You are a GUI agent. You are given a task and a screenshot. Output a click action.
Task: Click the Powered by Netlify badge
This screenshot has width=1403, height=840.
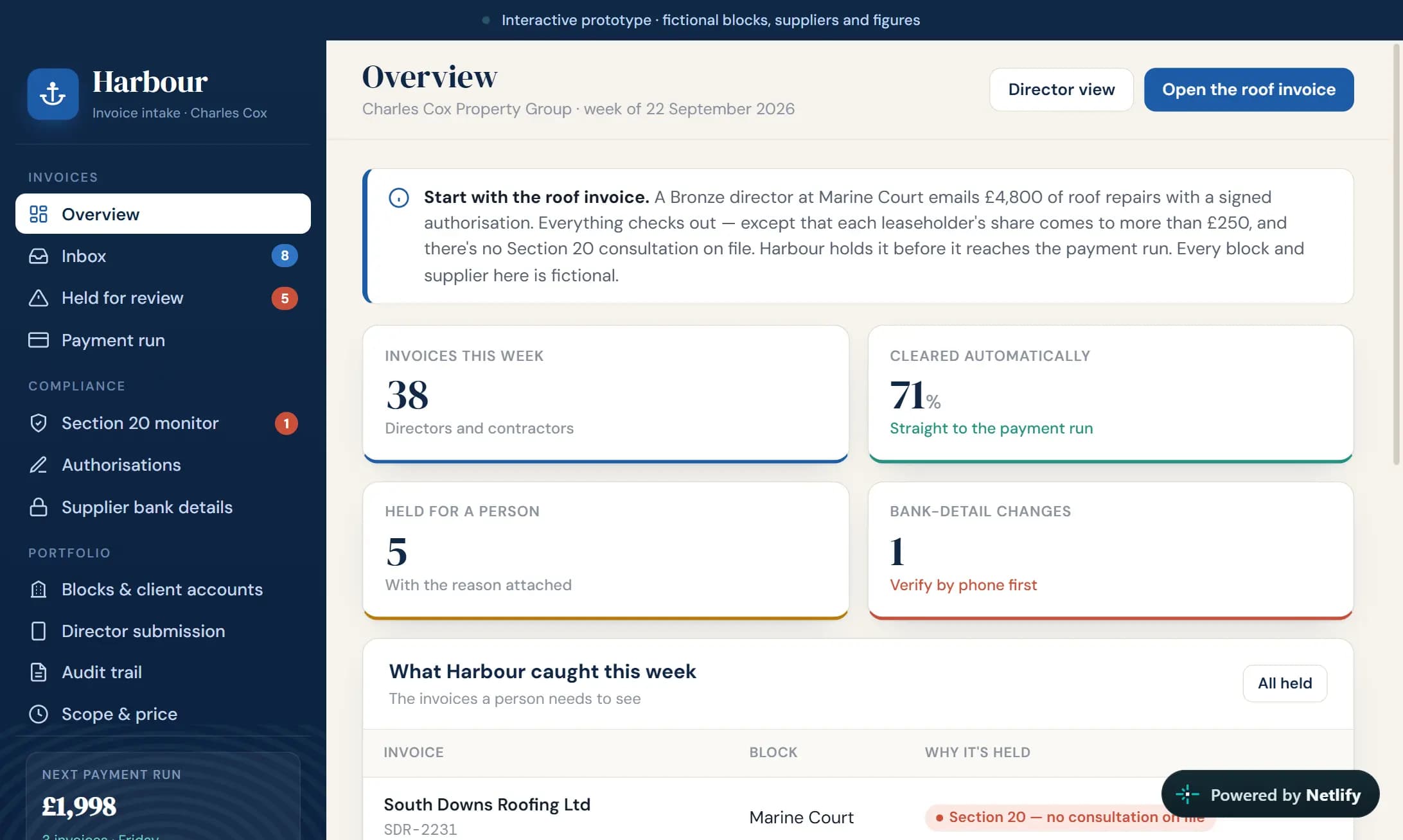[x=1270, y=794]
